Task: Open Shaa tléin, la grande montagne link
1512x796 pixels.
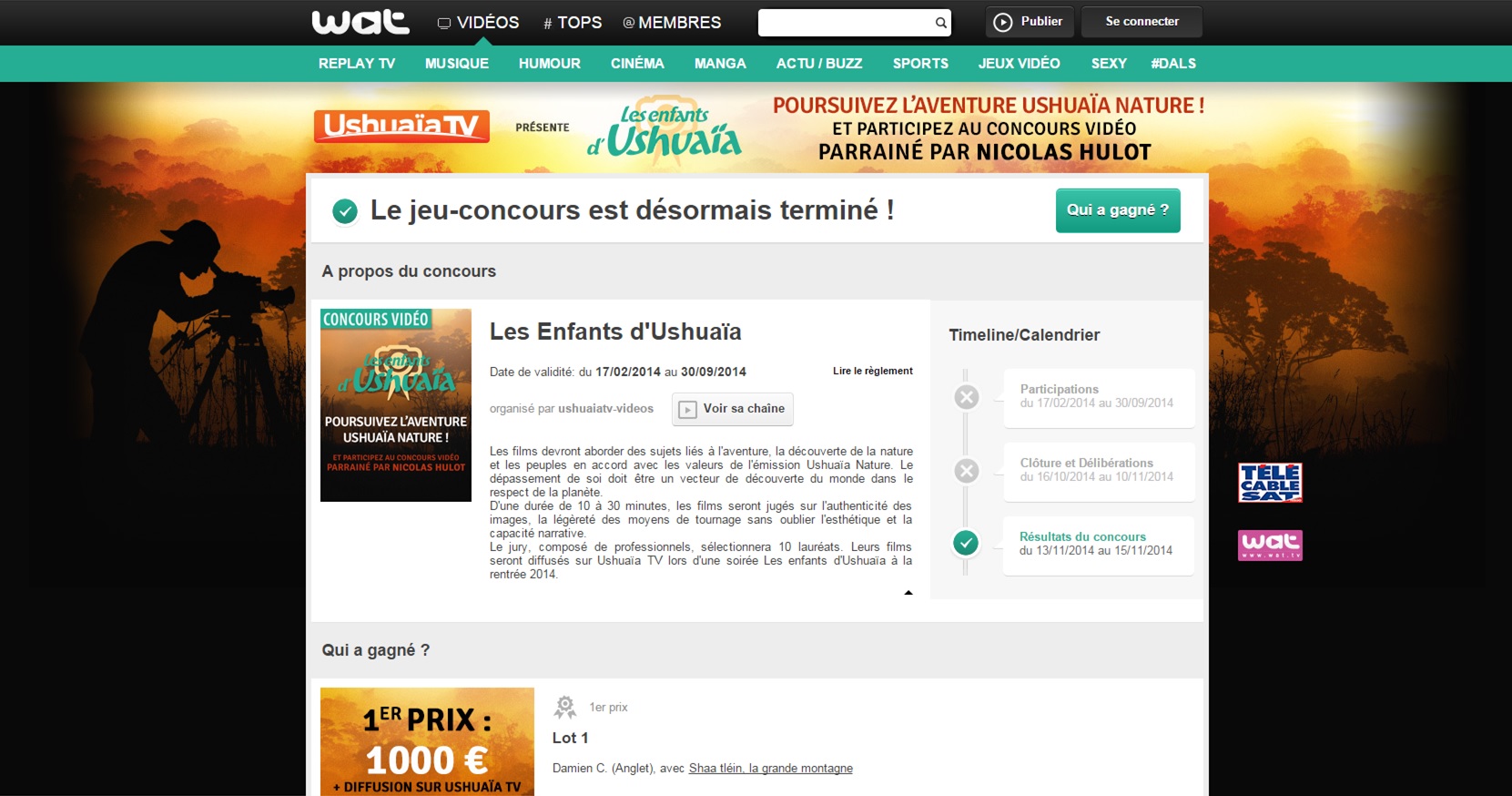Action: [x=771, y=769]
